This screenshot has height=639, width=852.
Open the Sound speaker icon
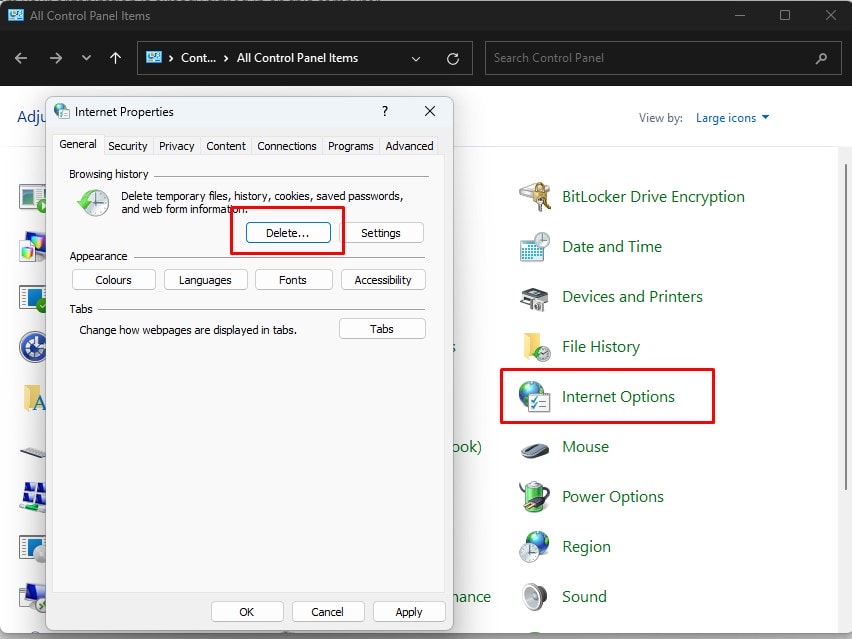[x=535, y=597]
